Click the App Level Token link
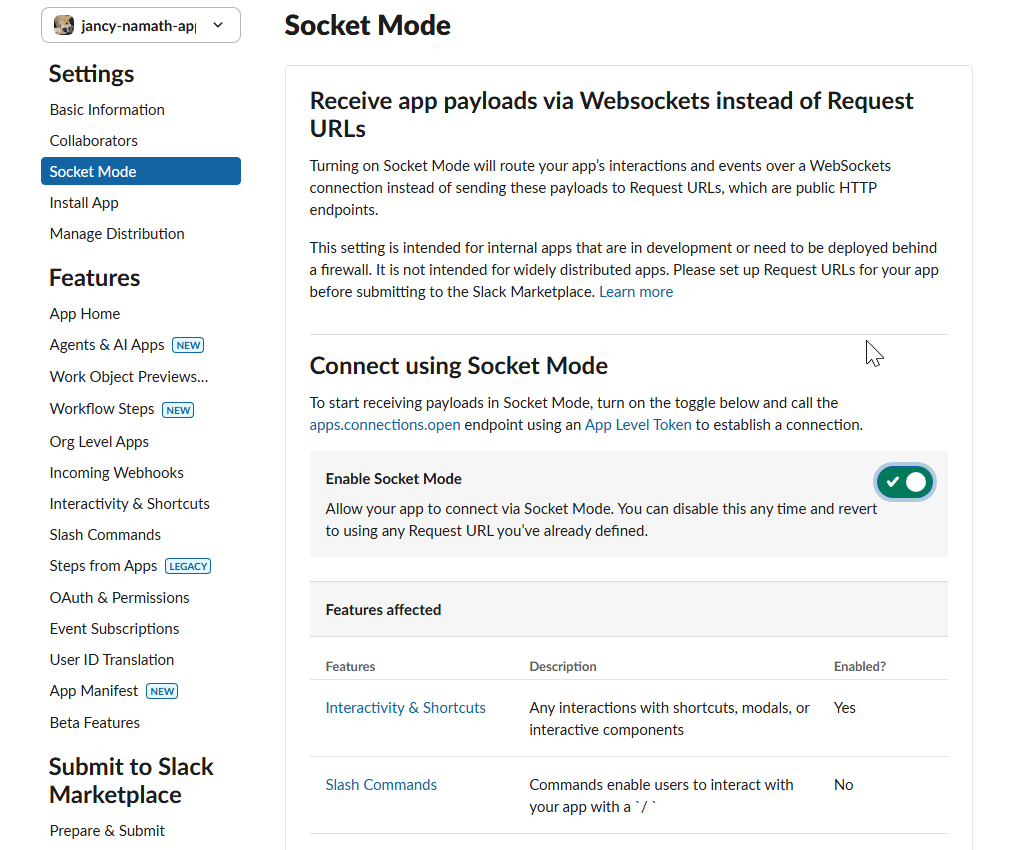Image resolution: width=1010 pixels, height=850 pixels. point(638,425)
